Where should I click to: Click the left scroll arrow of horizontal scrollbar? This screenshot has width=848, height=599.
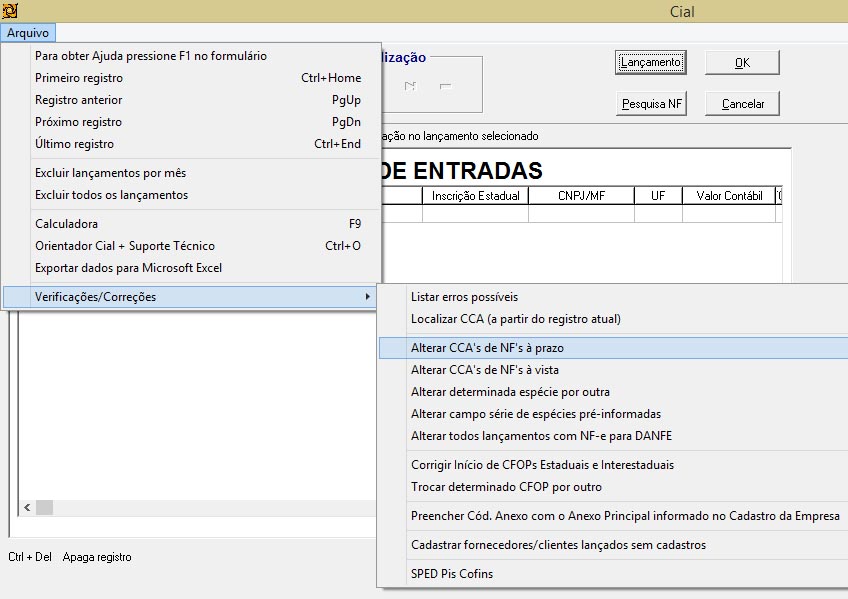click(x=27, y=508)
